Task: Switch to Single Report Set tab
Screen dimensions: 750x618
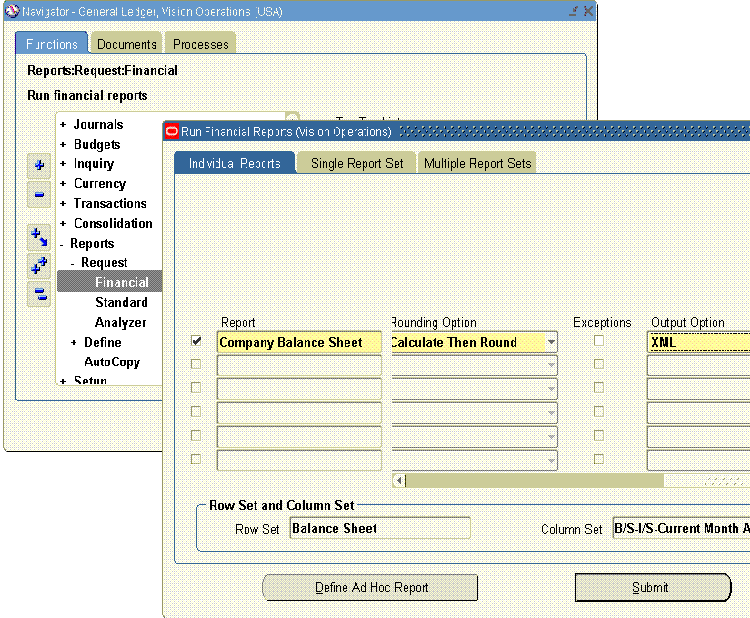Action: point(357,163)
